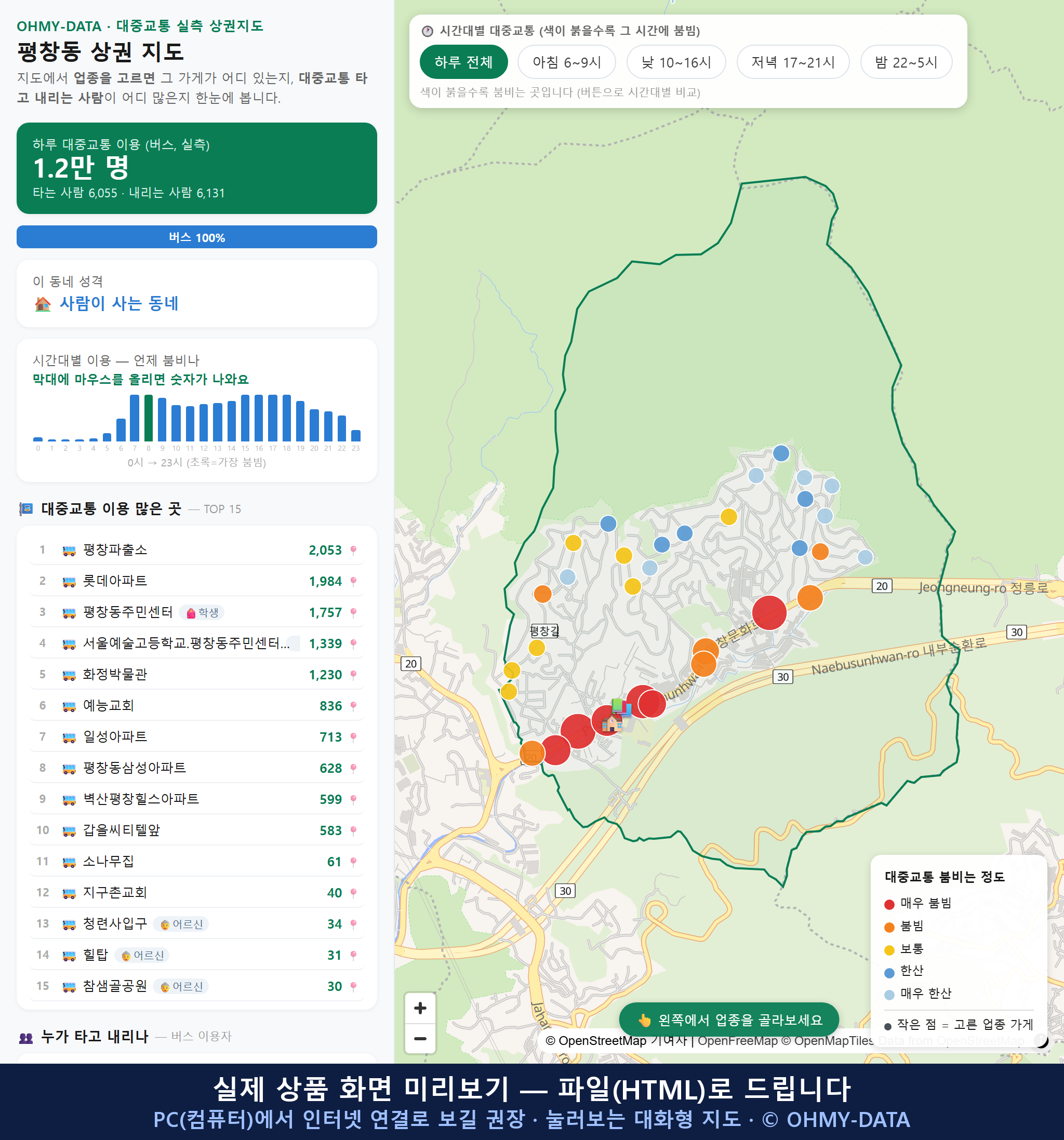Locate 평창동삼성아파트 with its pin icon

pyautogui.click(x=353, y=768)
